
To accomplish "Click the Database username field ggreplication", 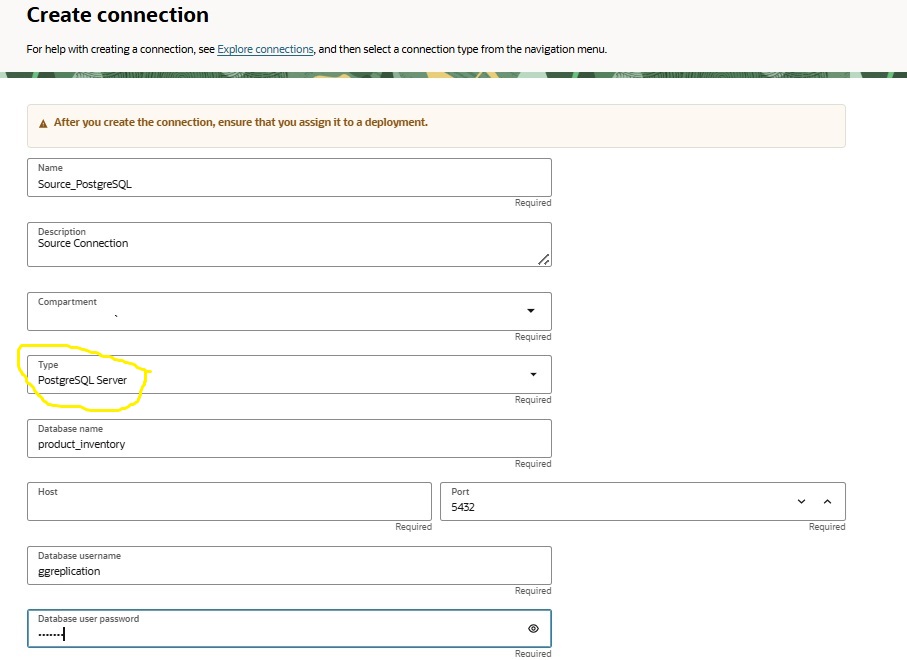I will pyautogui.click(x=289, y=565).
